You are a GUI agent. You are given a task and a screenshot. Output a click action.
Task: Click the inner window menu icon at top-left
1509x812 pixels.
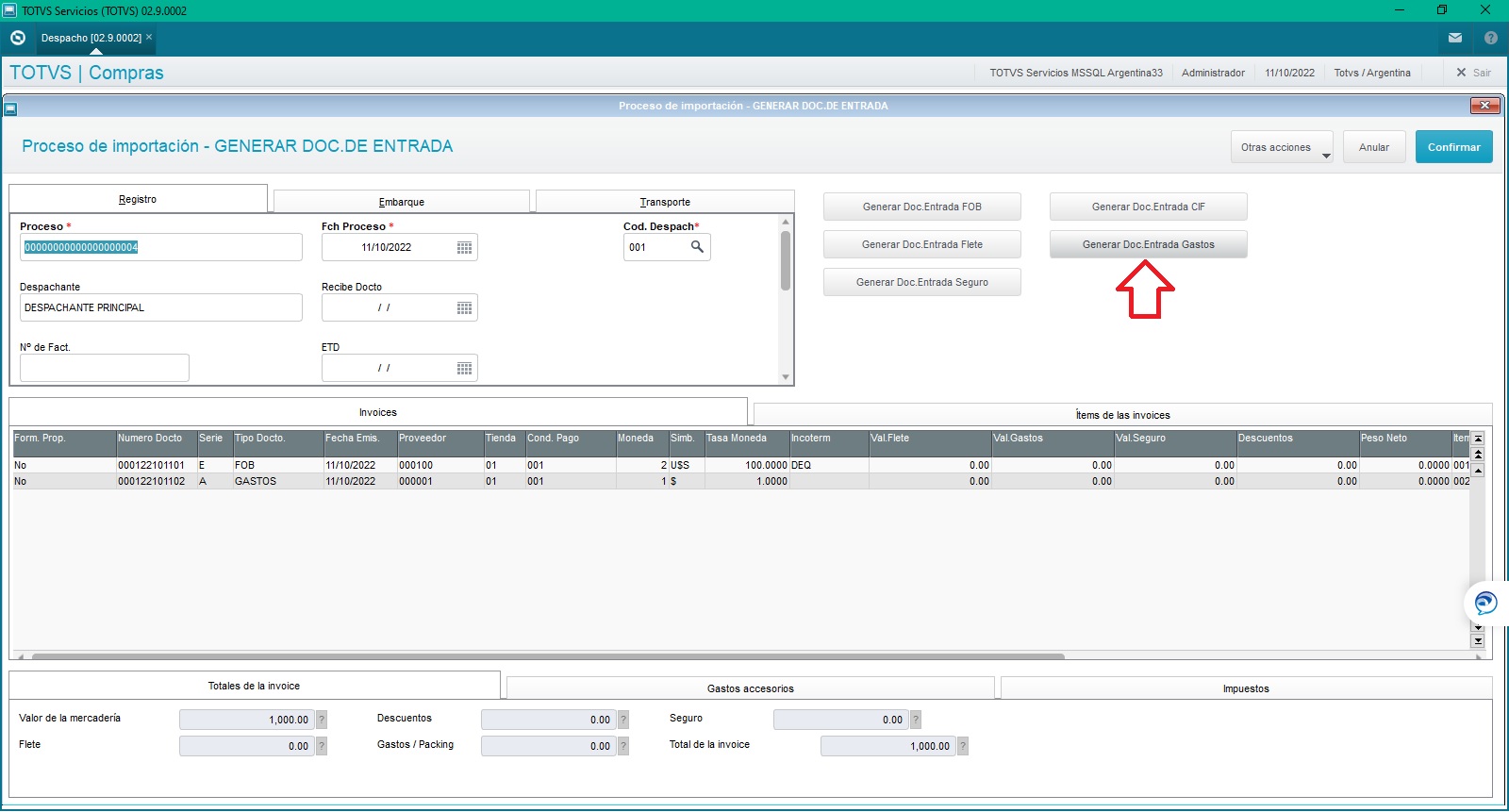tap(11, 108)
